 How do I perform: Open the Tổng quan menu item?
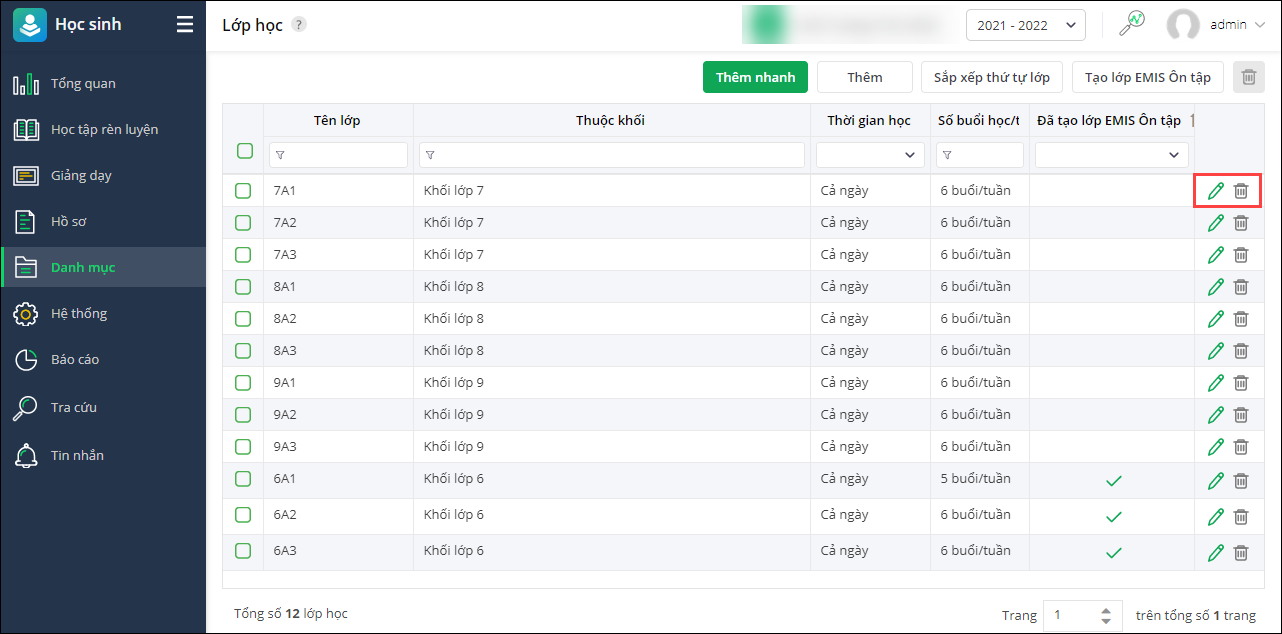83,84
